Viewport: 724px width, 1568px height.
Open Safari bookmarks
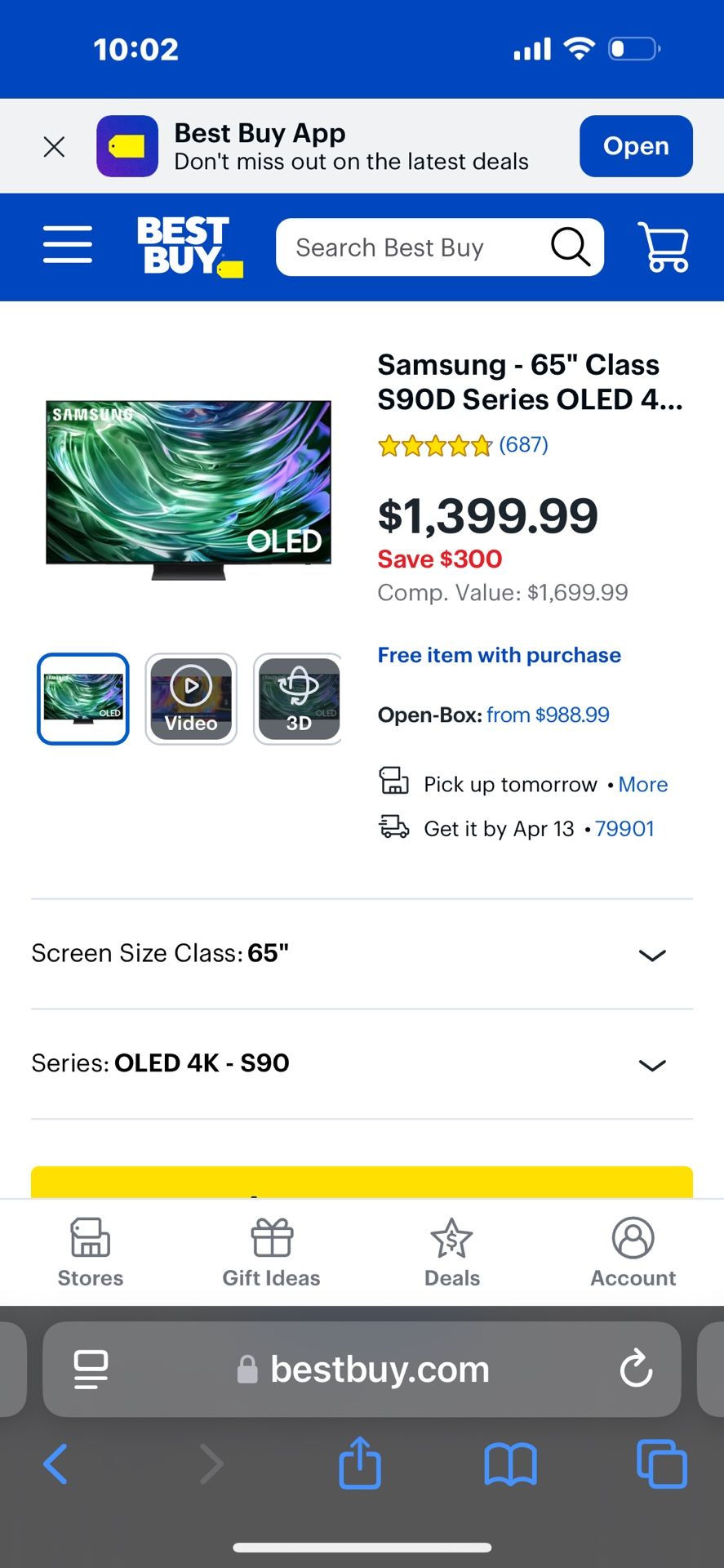pos(510,1463)
